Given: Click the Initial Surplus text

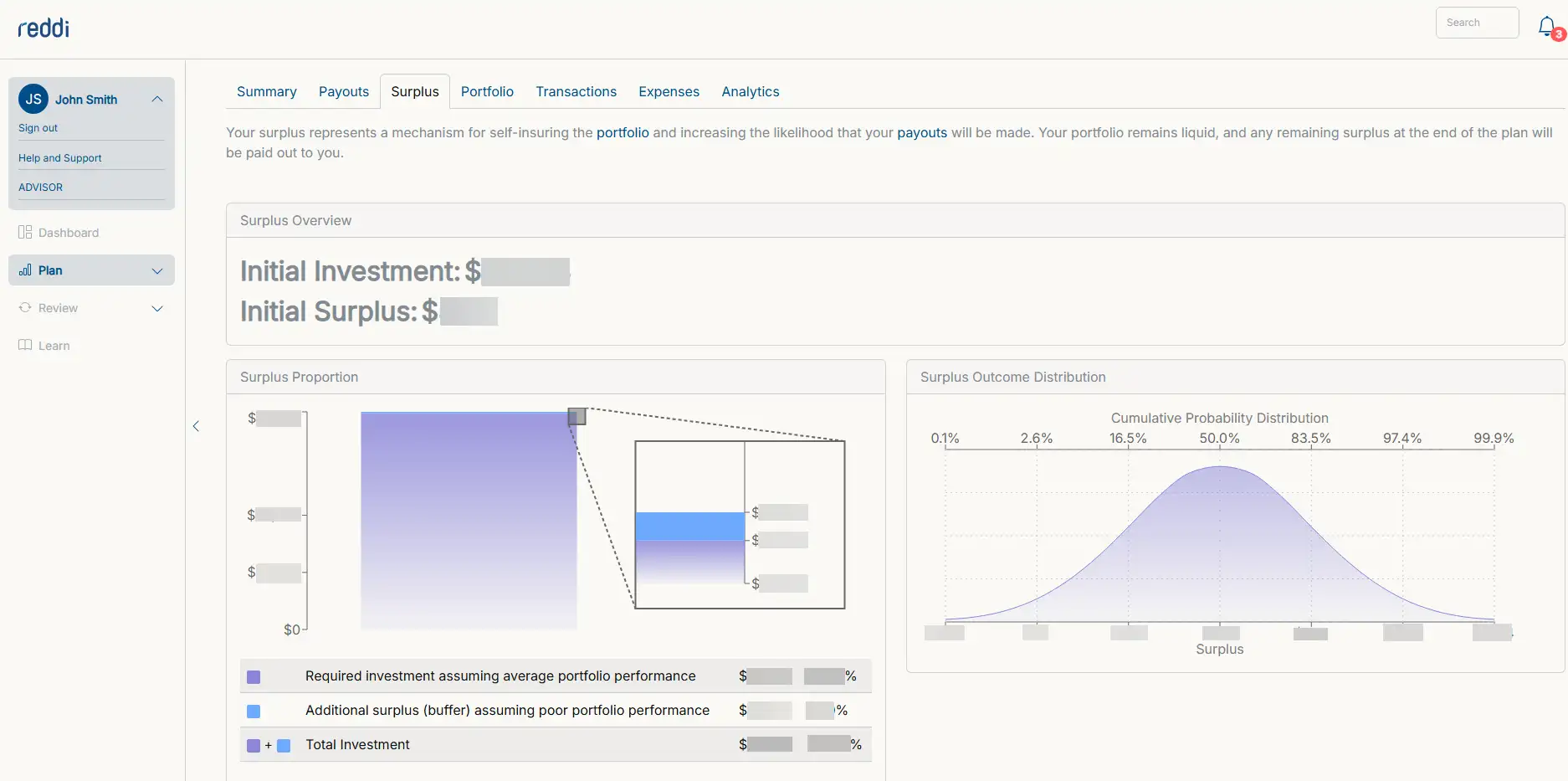Looking at the screenshot, I should 328,311.
